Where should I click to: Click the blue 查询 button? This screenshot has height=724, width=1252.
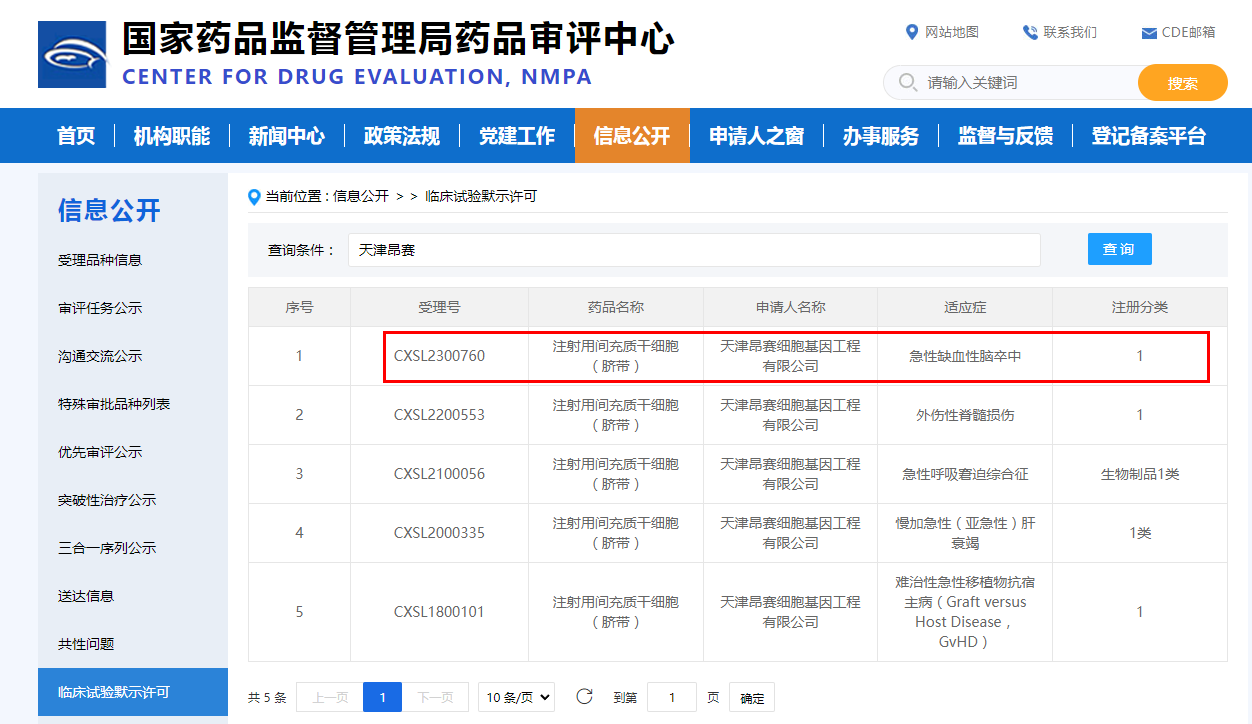coord(1119,249)
